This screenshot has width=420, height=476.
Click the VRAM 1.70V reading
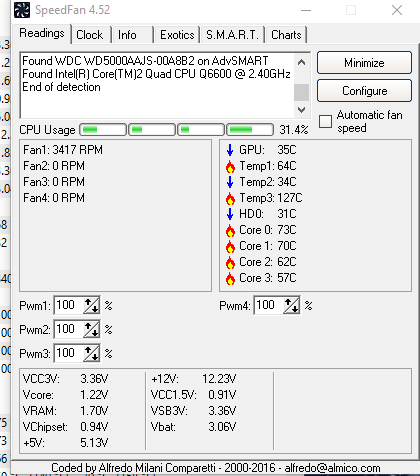point(65,411)
